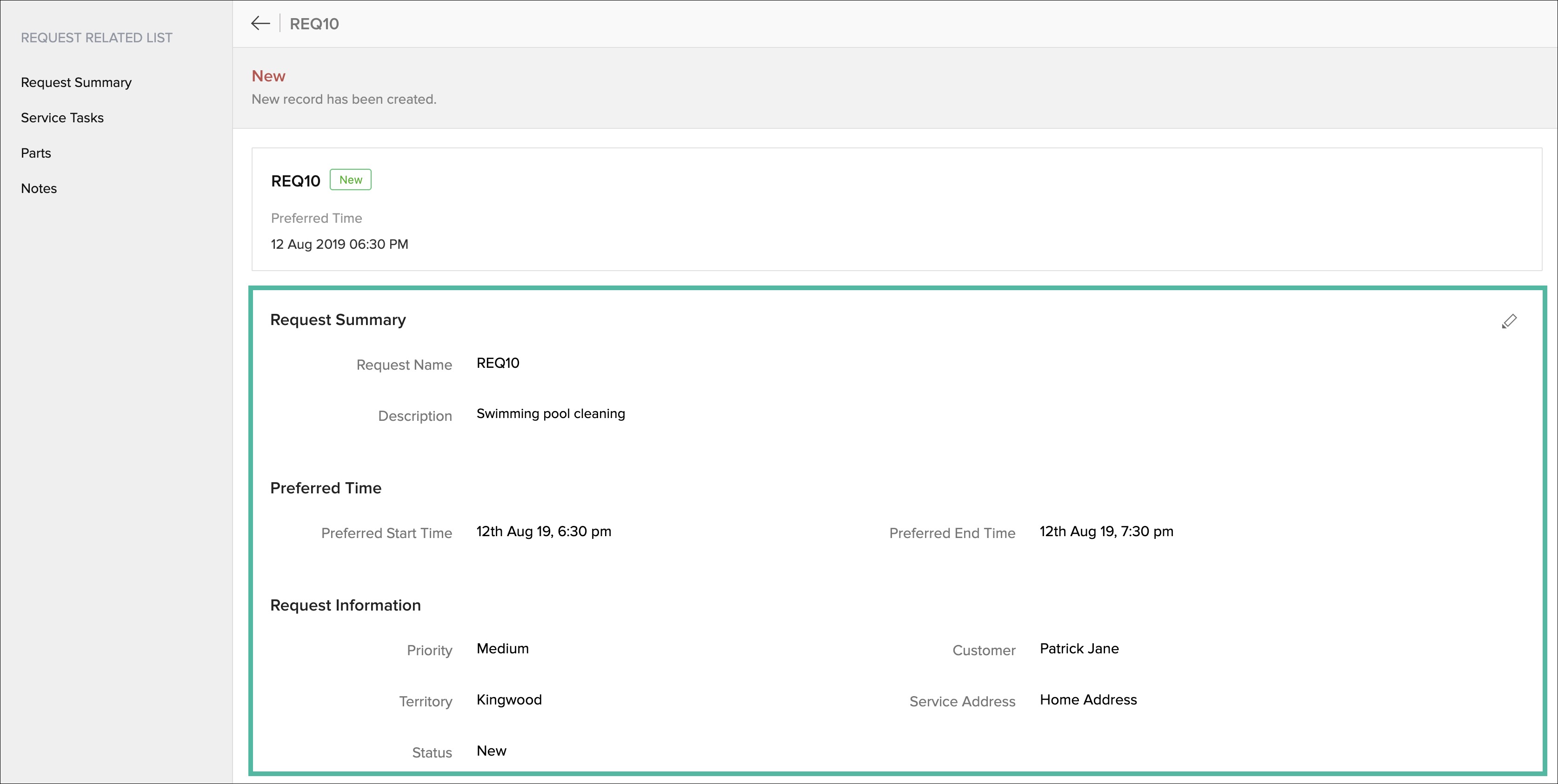
Task: Click the Kingwood territory value
Action: 509,700
